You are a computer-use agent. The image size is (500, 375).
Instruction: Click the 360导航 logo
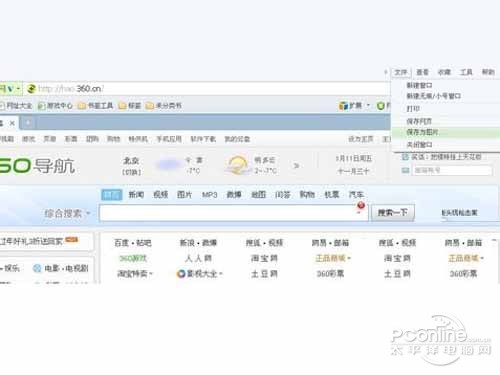tap(37, 166)
